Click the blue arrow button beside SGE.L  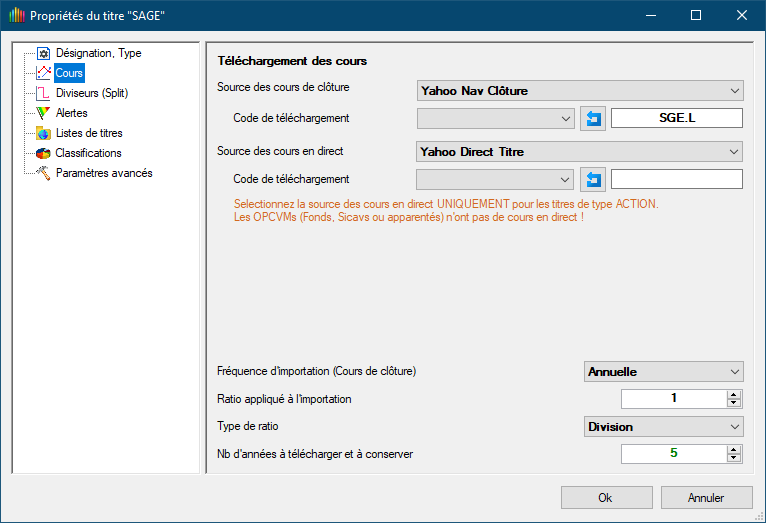pos(593,119)
